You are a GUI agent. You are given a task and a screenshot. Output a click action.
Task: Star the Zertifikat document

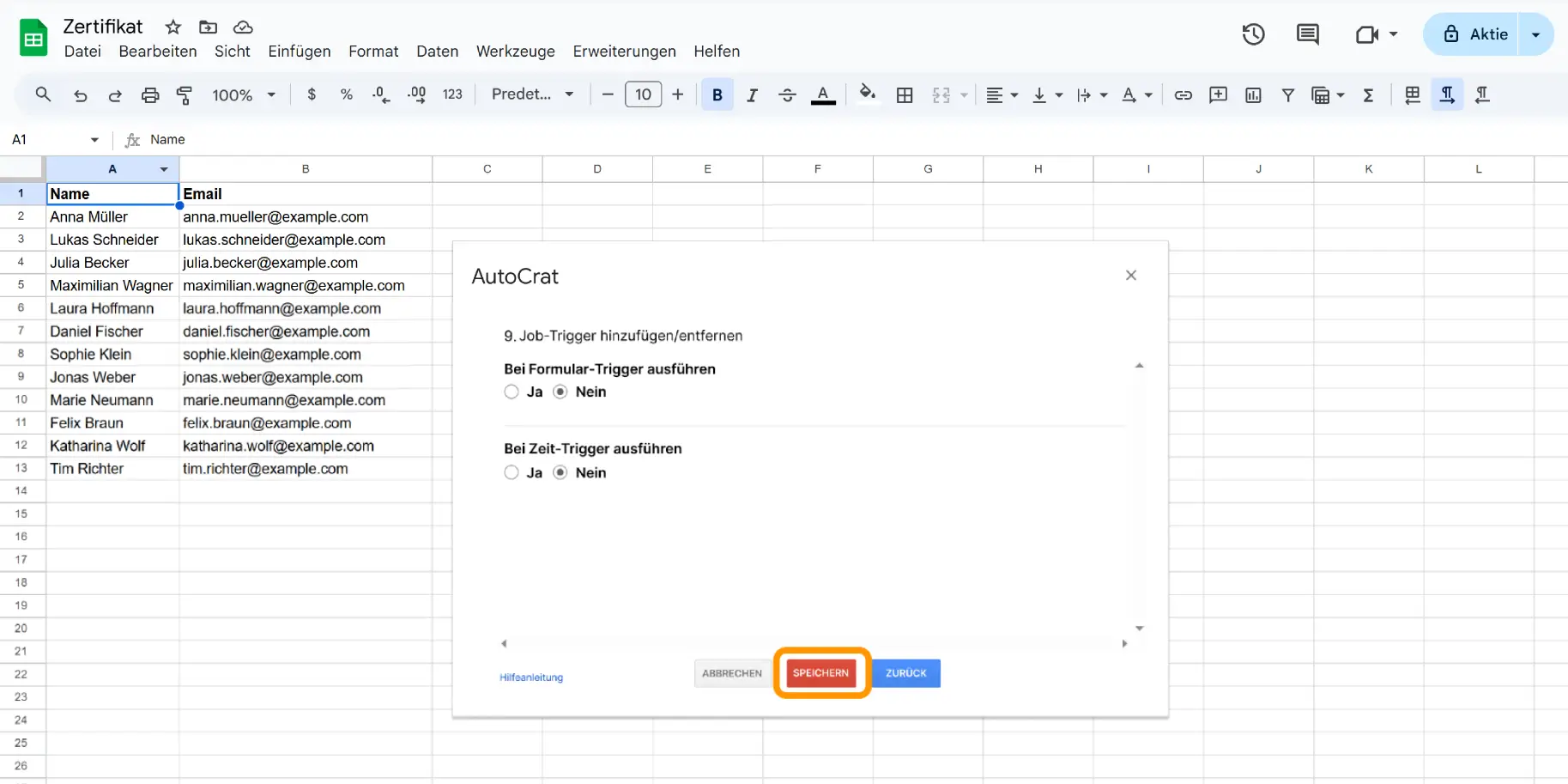click(173, 27)
